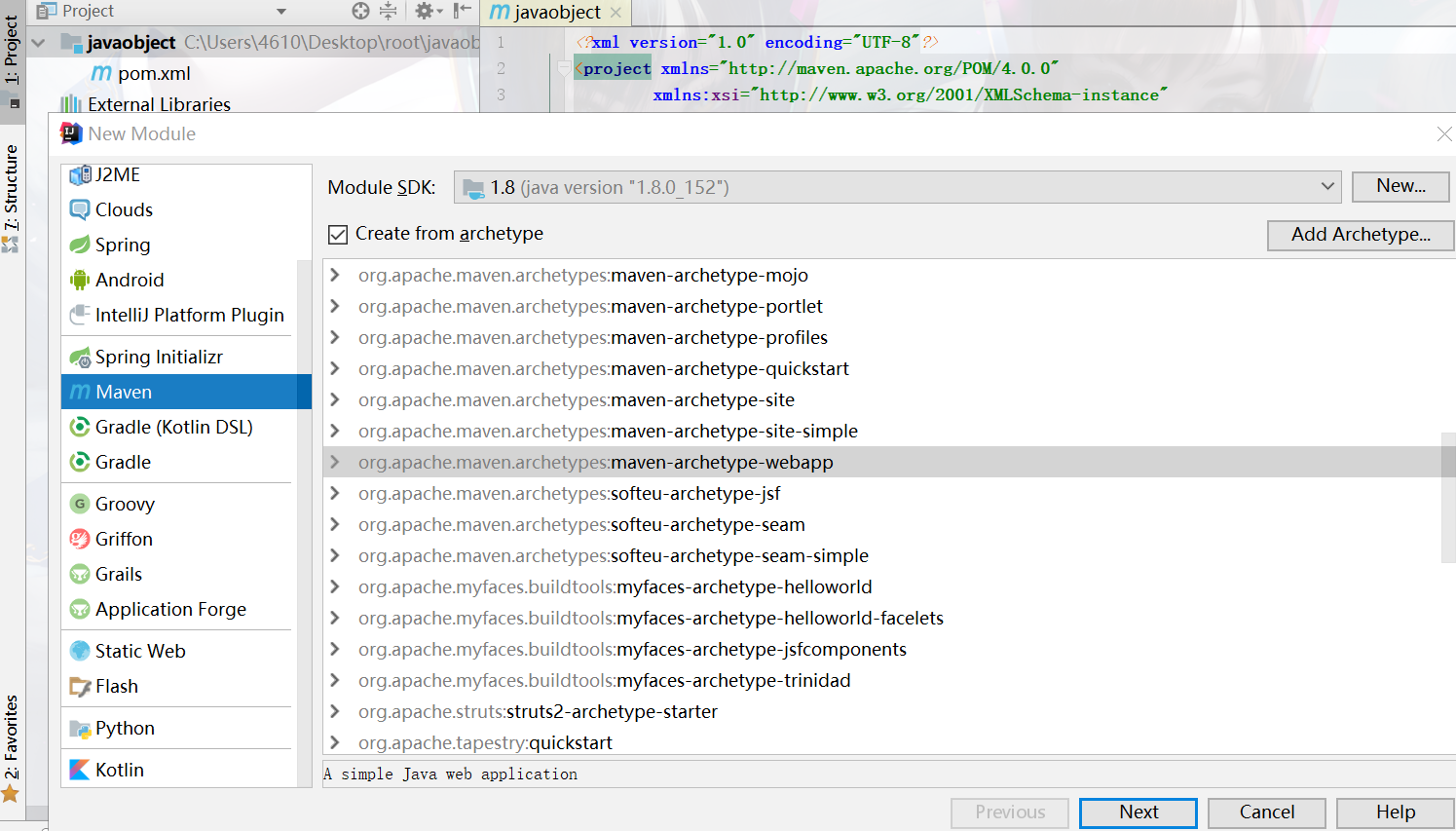
Task: Open pom.xml in the project tree
Action: point(154,73)
